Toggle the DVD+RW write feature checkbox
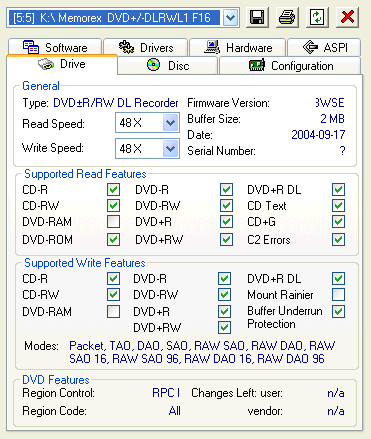The height and width of the screenshot is (439, 371). [x=224, y=327]
